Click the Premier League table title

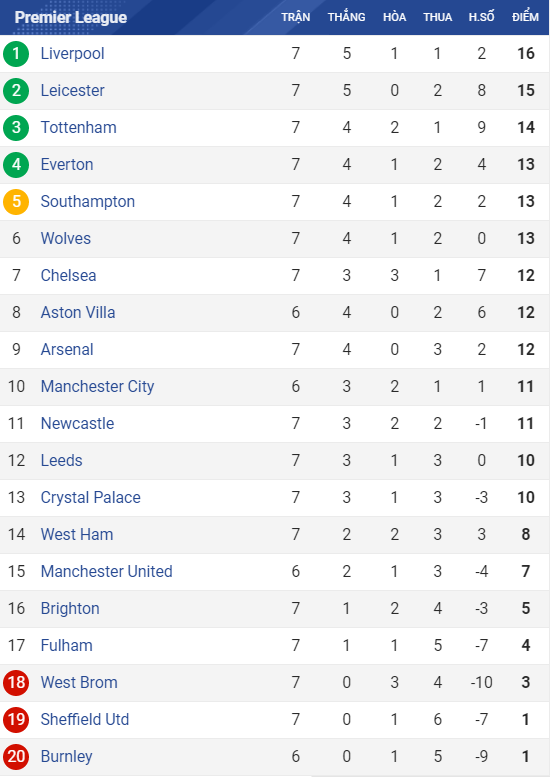(x=71, y=17)
